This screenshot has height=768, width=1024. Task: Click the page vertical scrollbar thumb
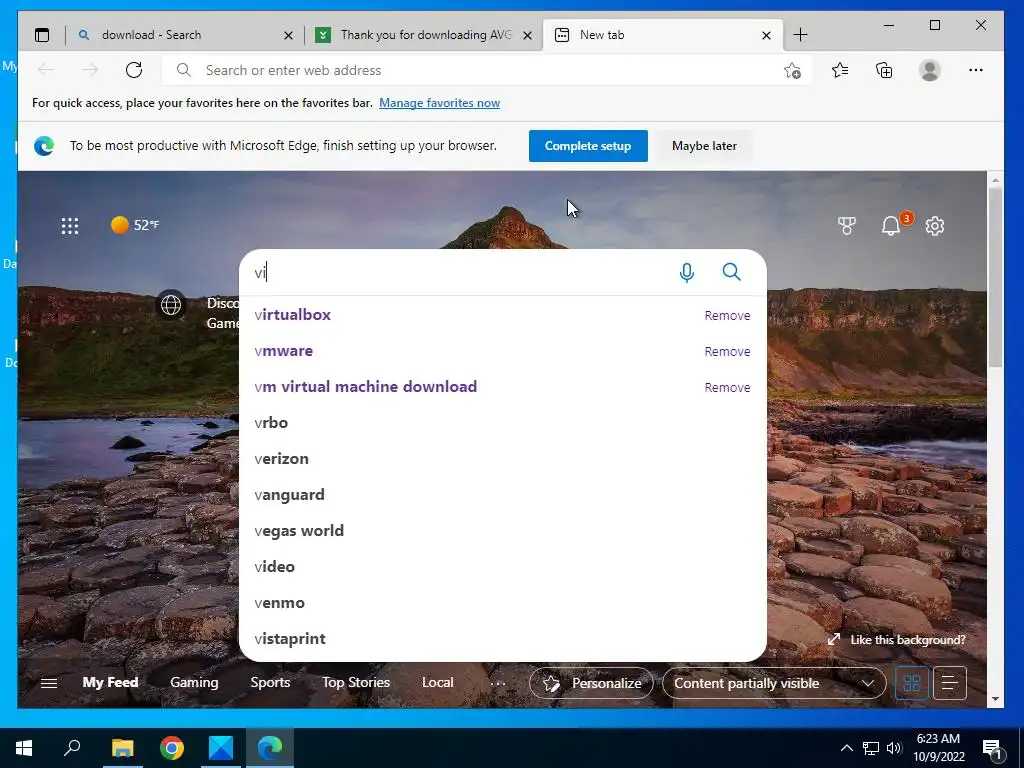point(995,277)
